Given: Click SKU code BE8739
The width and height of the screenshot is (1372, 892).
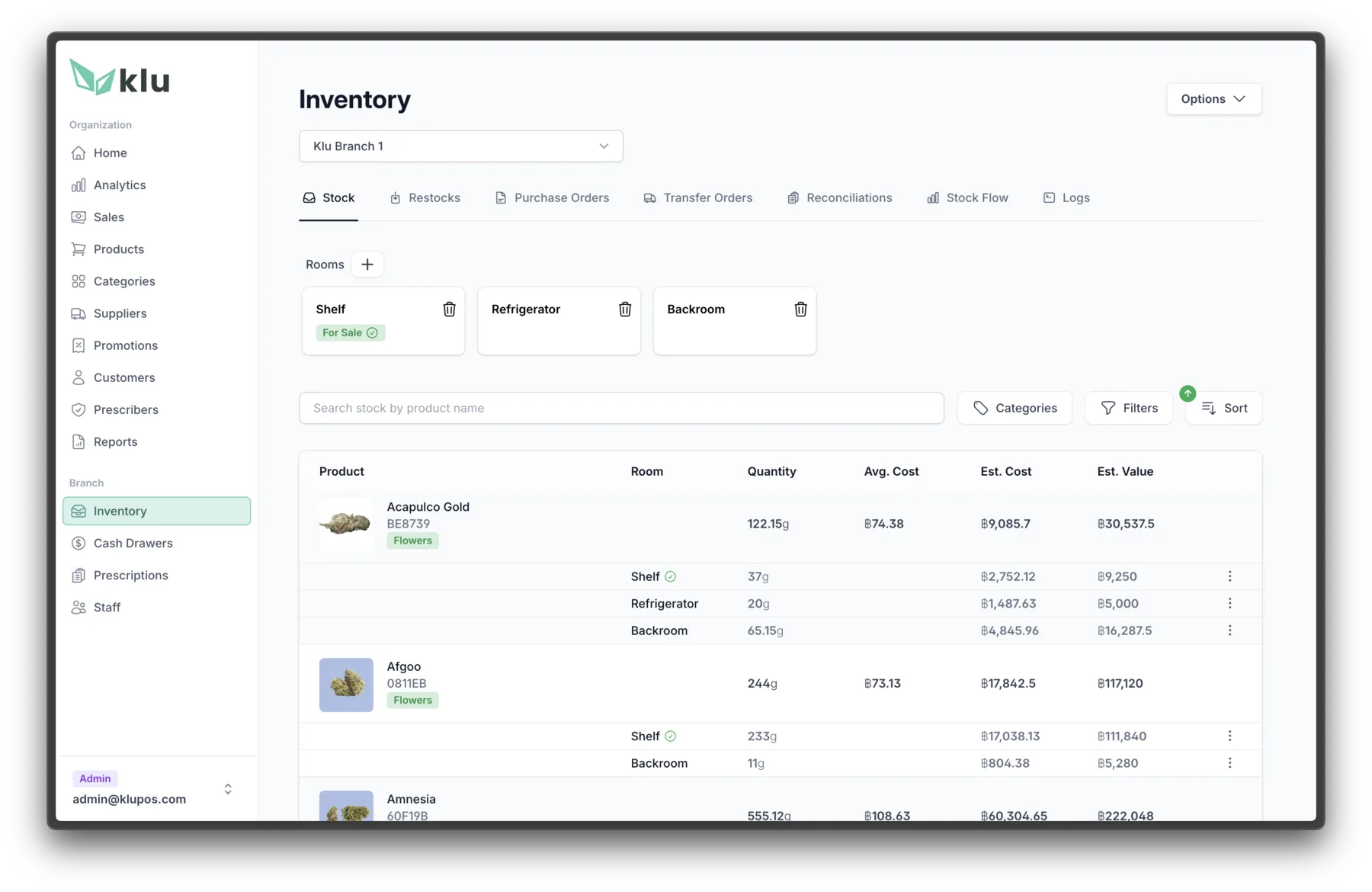Looking at the screenshot, I should 408,524.
